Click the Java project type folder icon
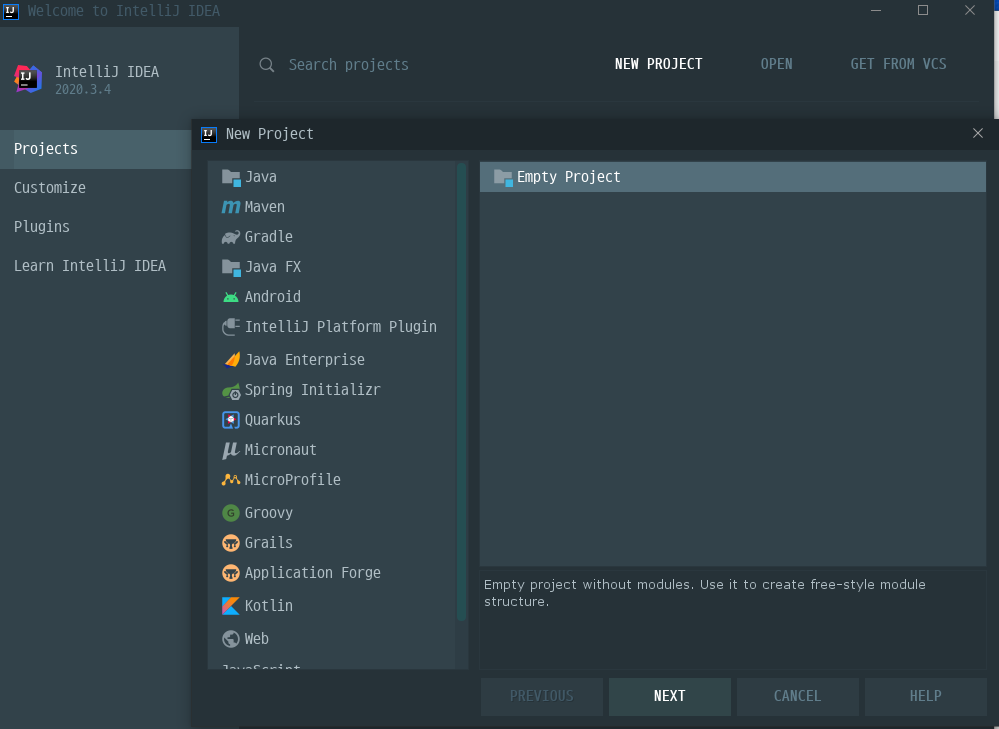The height and width of the screenshot is (729, 999). [231, 177]
